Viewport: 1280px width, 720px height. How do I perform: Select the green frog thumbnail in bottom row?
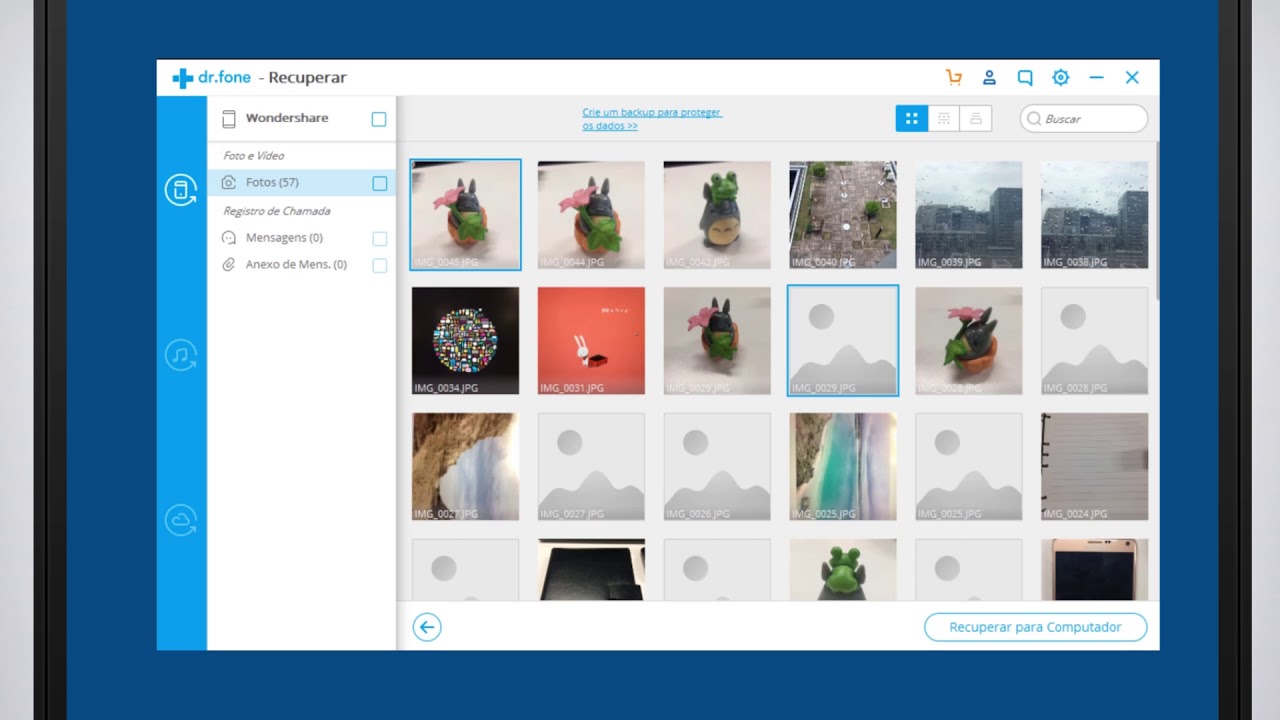[x=843, y=570]
